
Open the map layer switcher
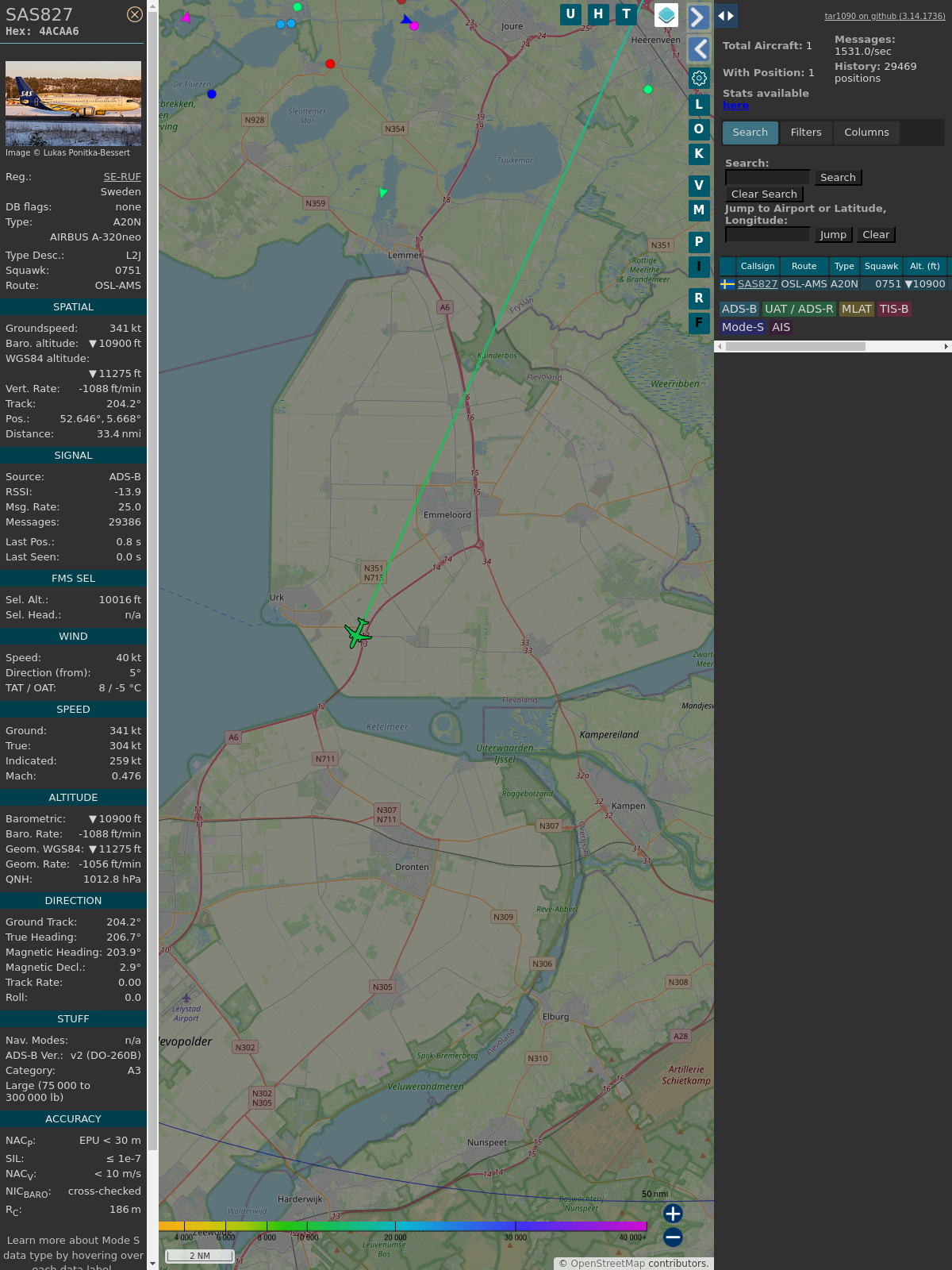666,15
